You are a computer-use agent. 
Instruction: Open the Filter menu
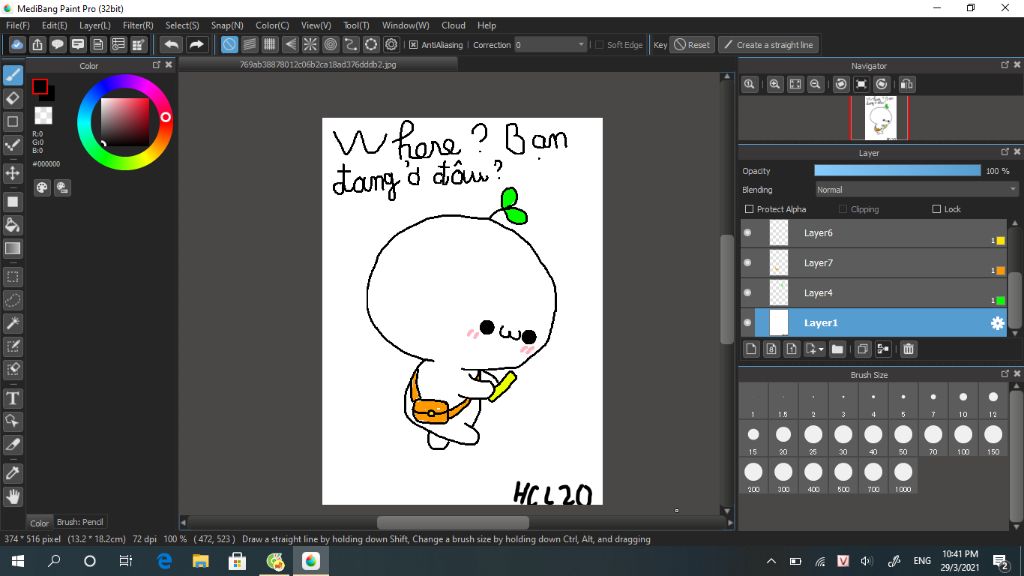coord(138,25)
